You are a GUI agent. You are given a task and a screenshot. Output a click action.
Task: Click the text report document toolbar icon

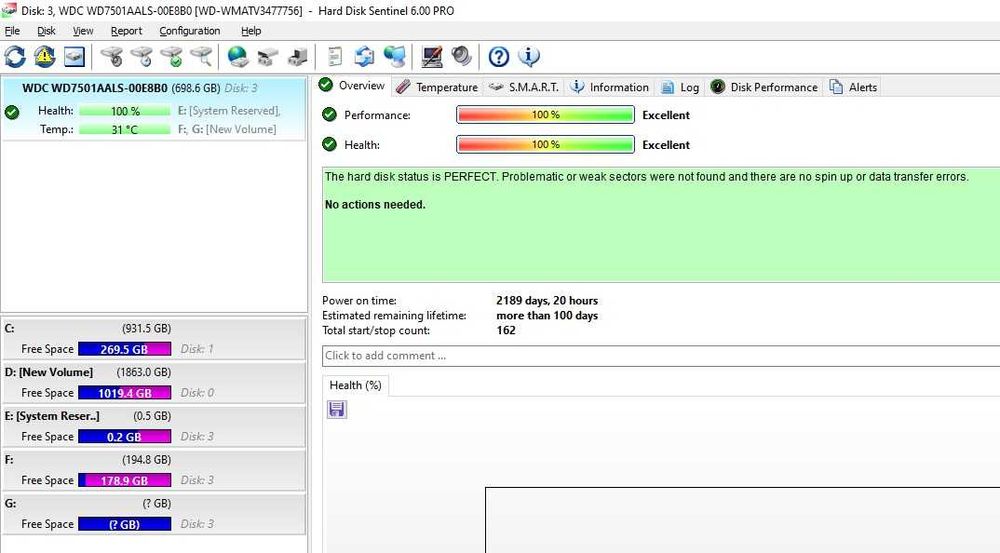[x=335, y=57]
